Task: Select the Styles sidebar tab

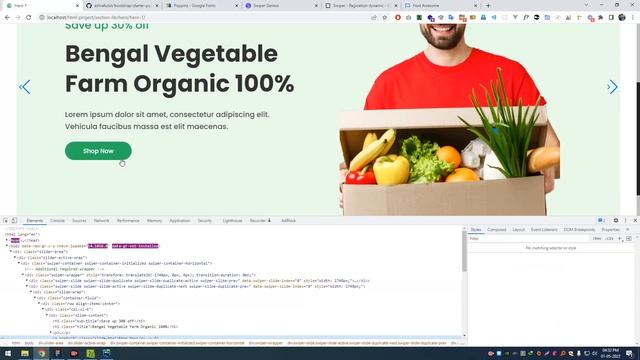Action: coord(476,230)
